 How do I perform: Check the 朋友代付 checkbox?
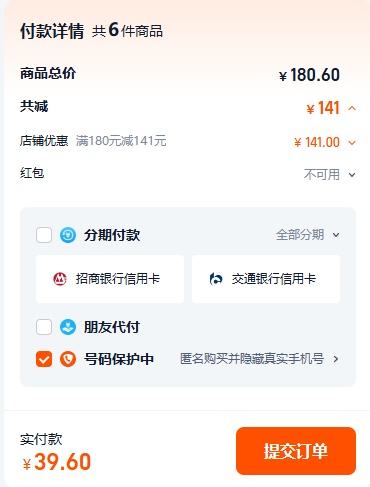click(44, 327)
